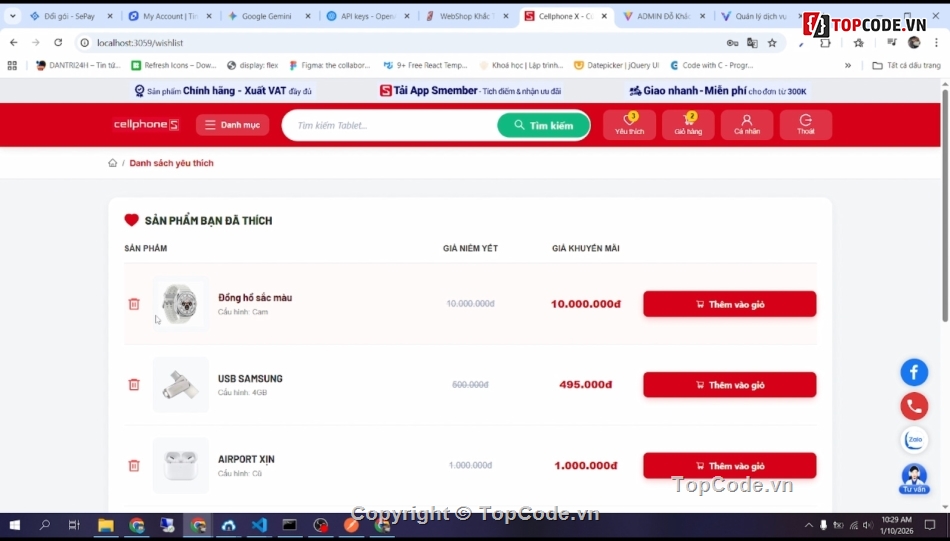
Task: Open the taskbar clock showing 10:29 AM
Action: tap(897, 525)
